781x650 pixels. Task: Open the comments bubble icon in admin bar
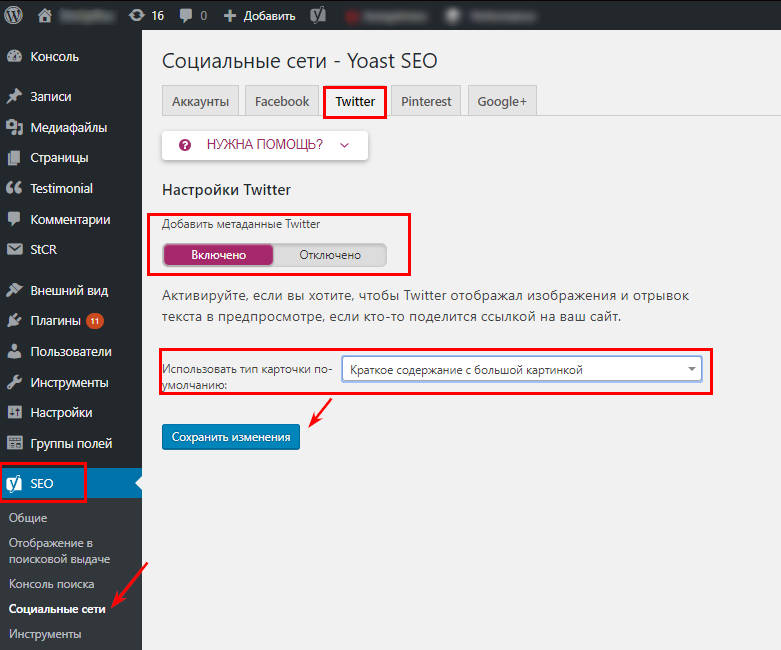click(186, 16)
